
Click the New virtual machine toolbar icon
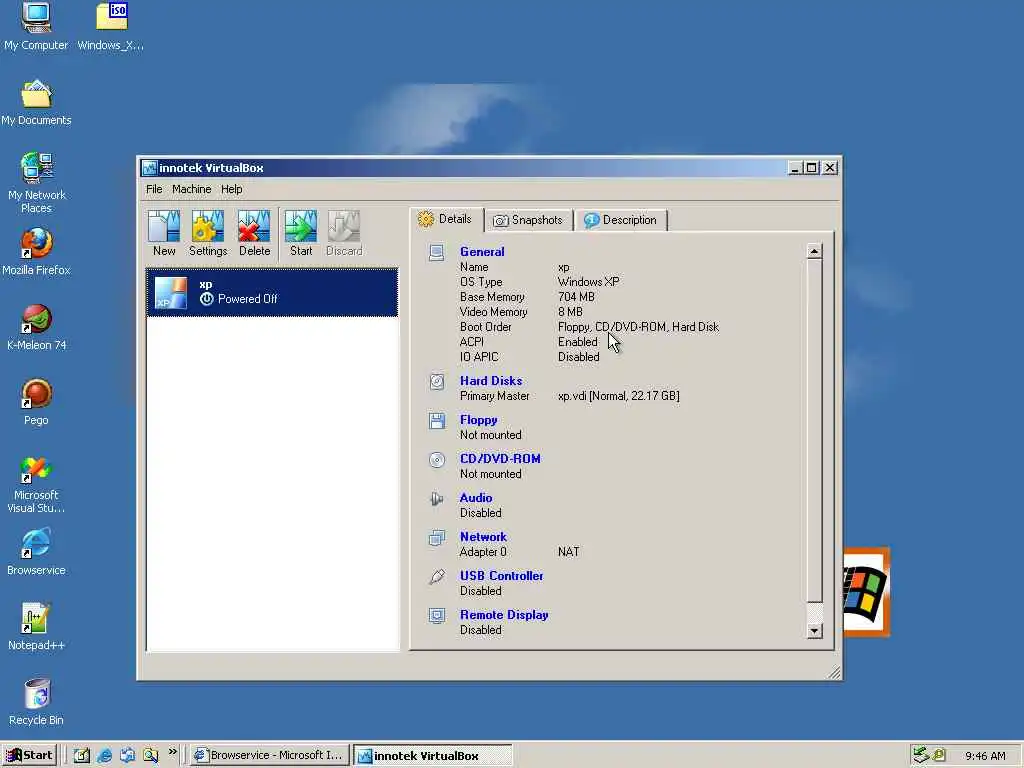point(164,233)
